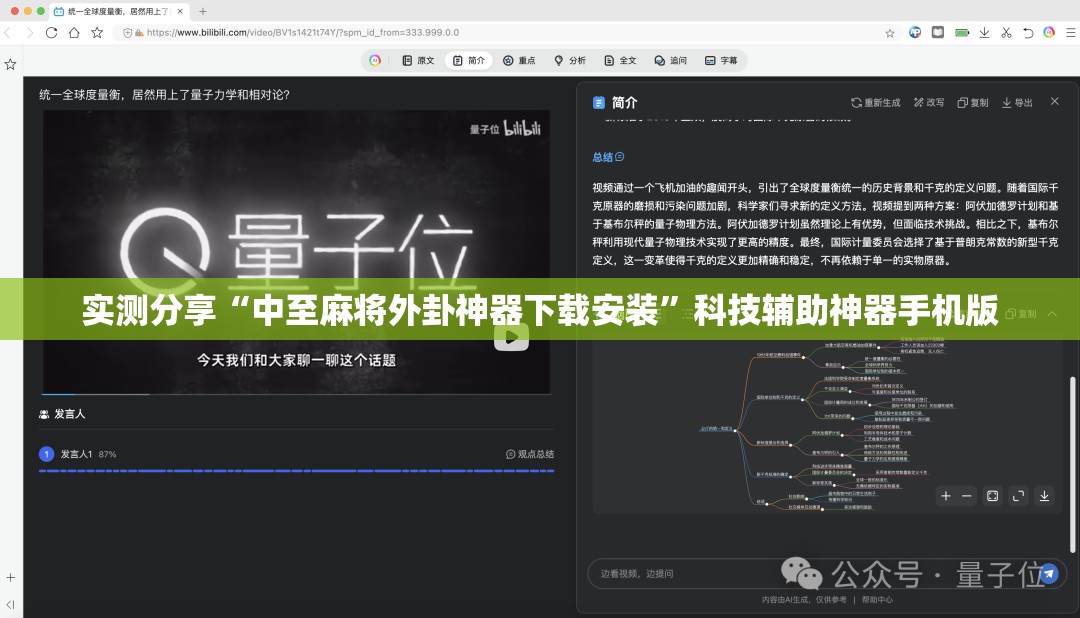Click 复制 in the 简介 header
The width and height of the screenshot is (1080, 618).
[x=973, y=103]
